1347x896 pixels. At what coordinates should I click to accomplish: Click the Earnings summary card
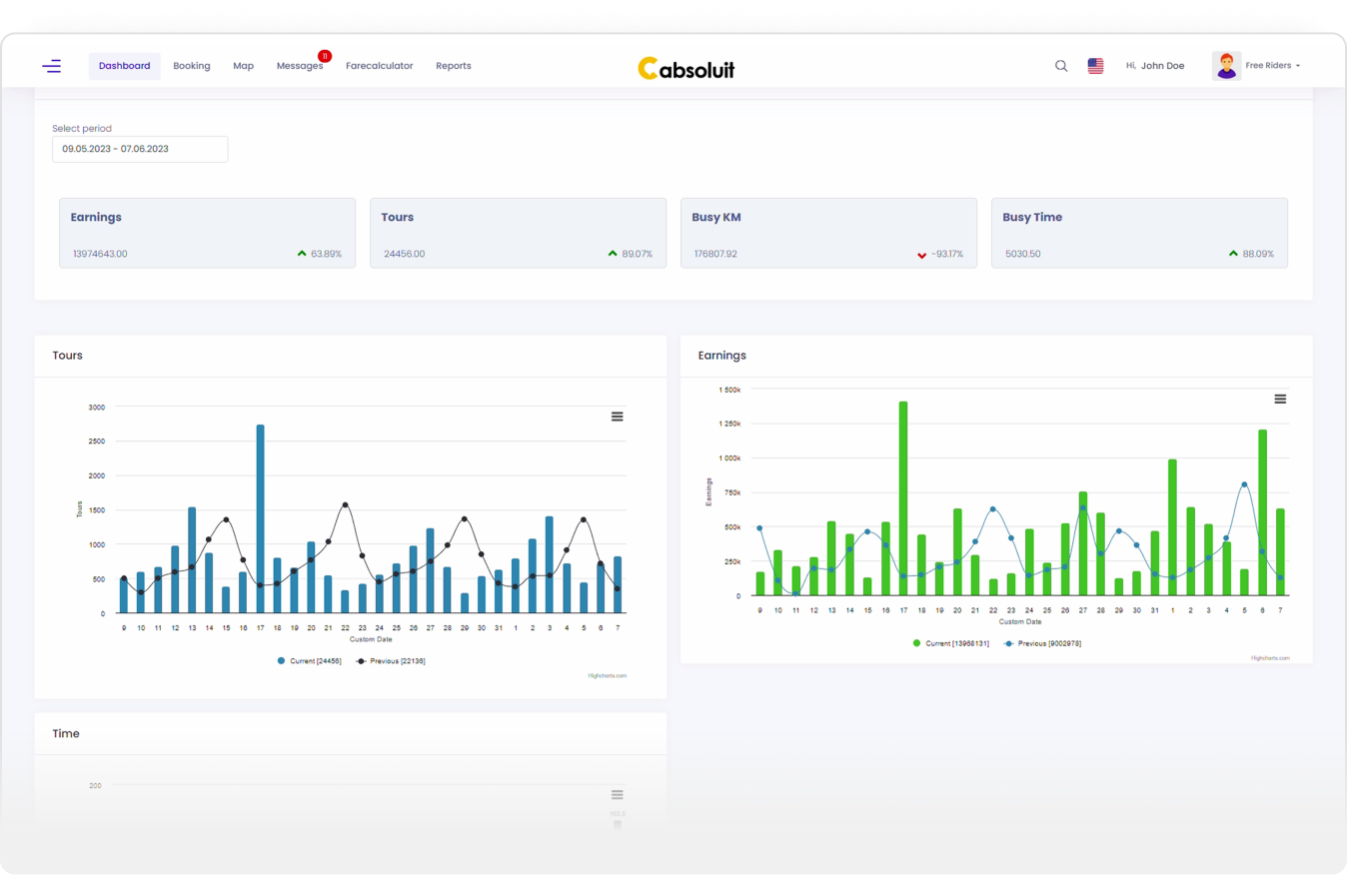[207, 233]
